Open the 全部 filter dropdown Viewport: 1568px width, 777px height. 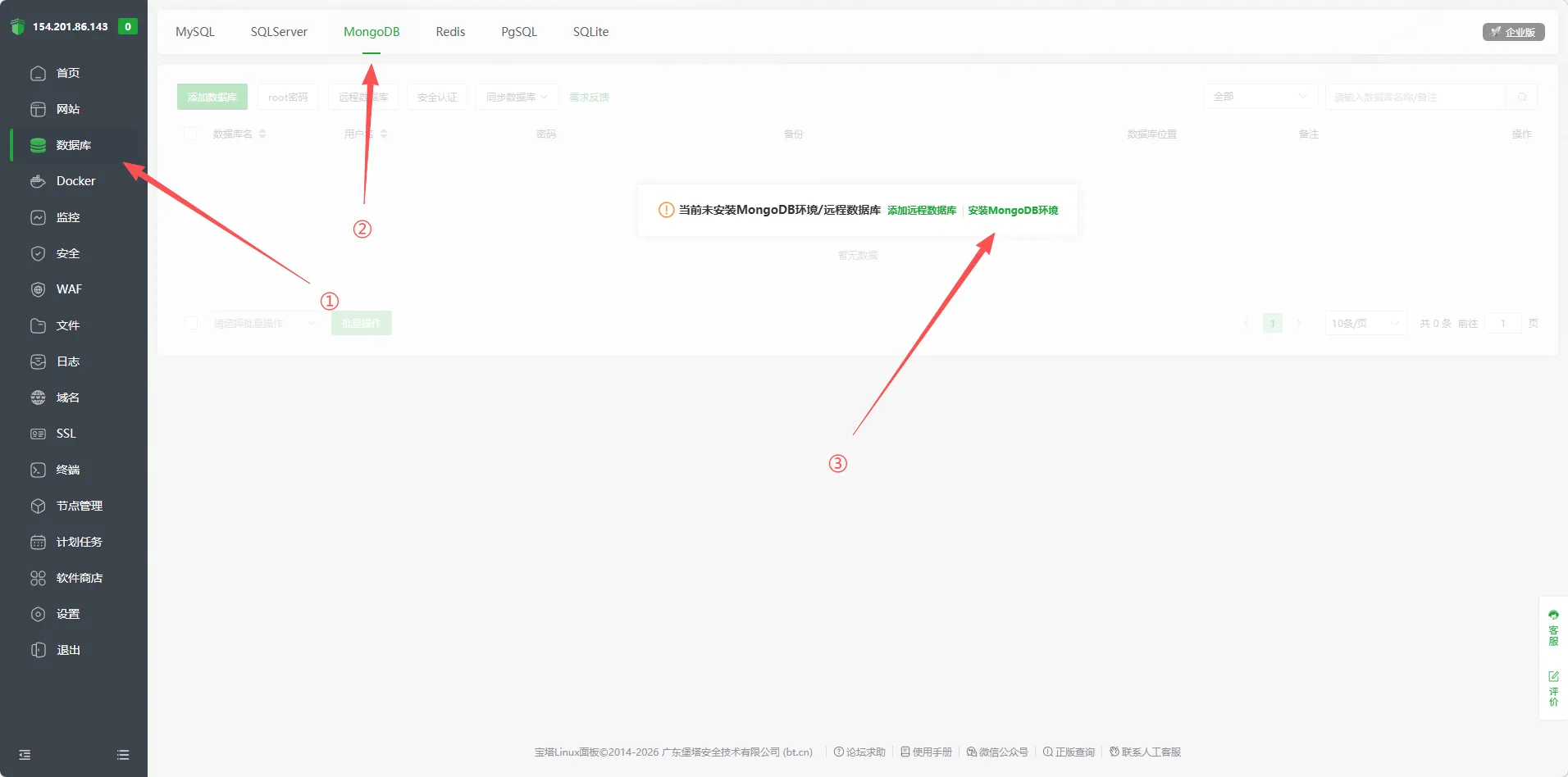coord(1260,97)
